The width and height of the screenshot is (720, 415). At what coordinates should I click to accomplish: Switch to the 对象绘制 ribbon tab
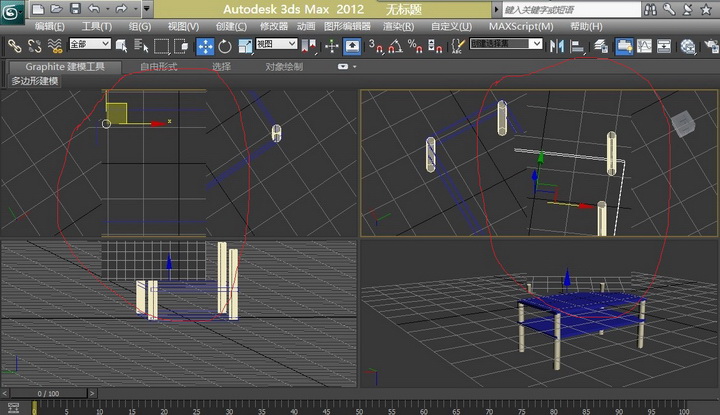coord(284,67)
